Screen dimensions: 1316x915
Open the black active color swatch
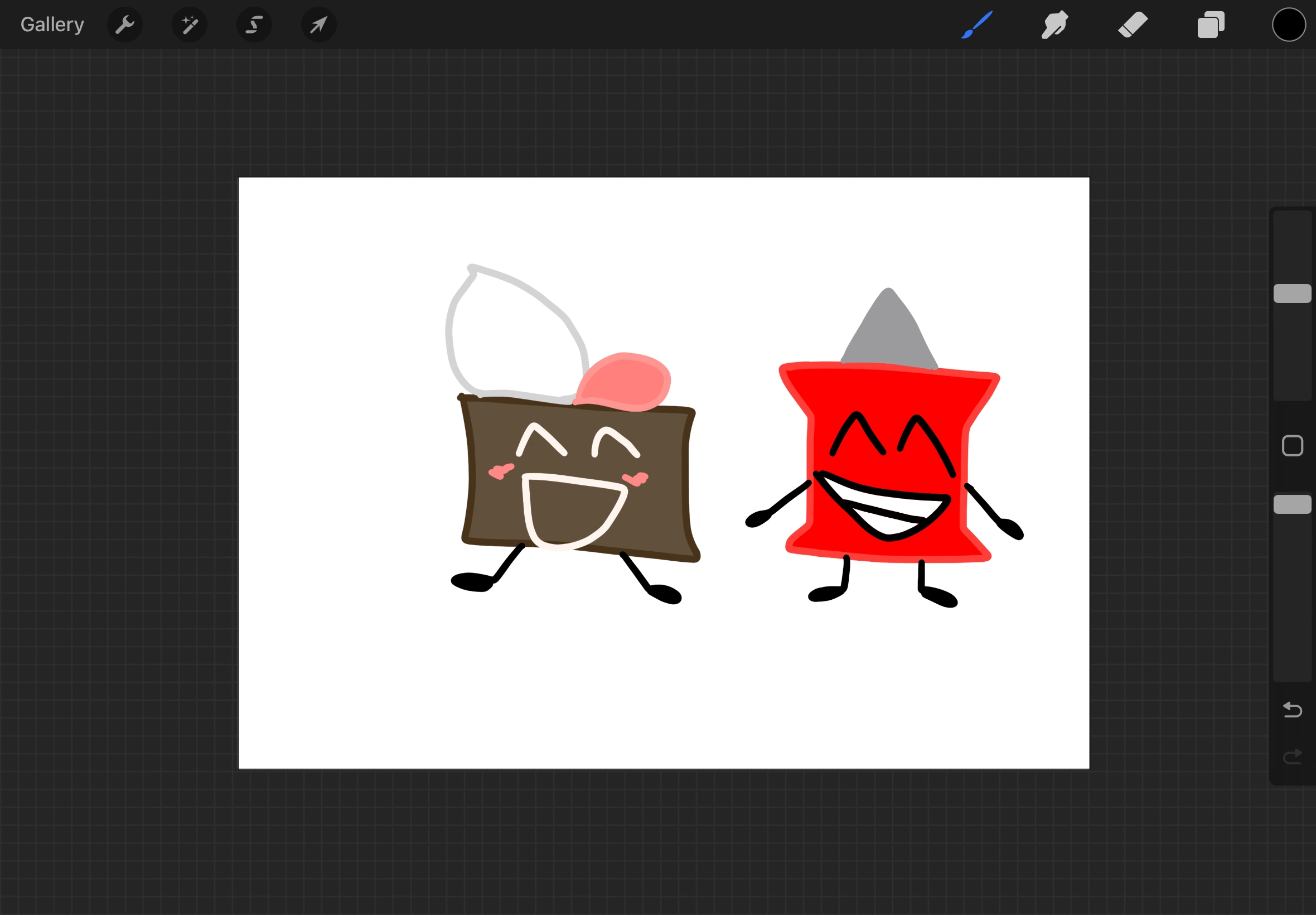[1289, 25]
